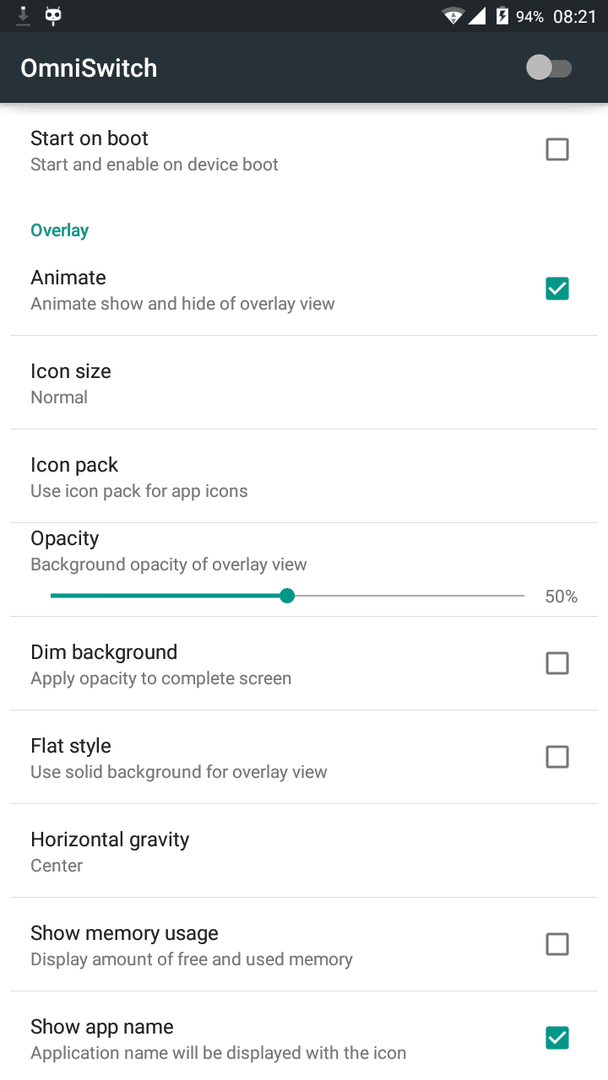This screenshot has width=608, height=1080.
Task: Enable the Dim background checkbox
Action: [557, 663]
